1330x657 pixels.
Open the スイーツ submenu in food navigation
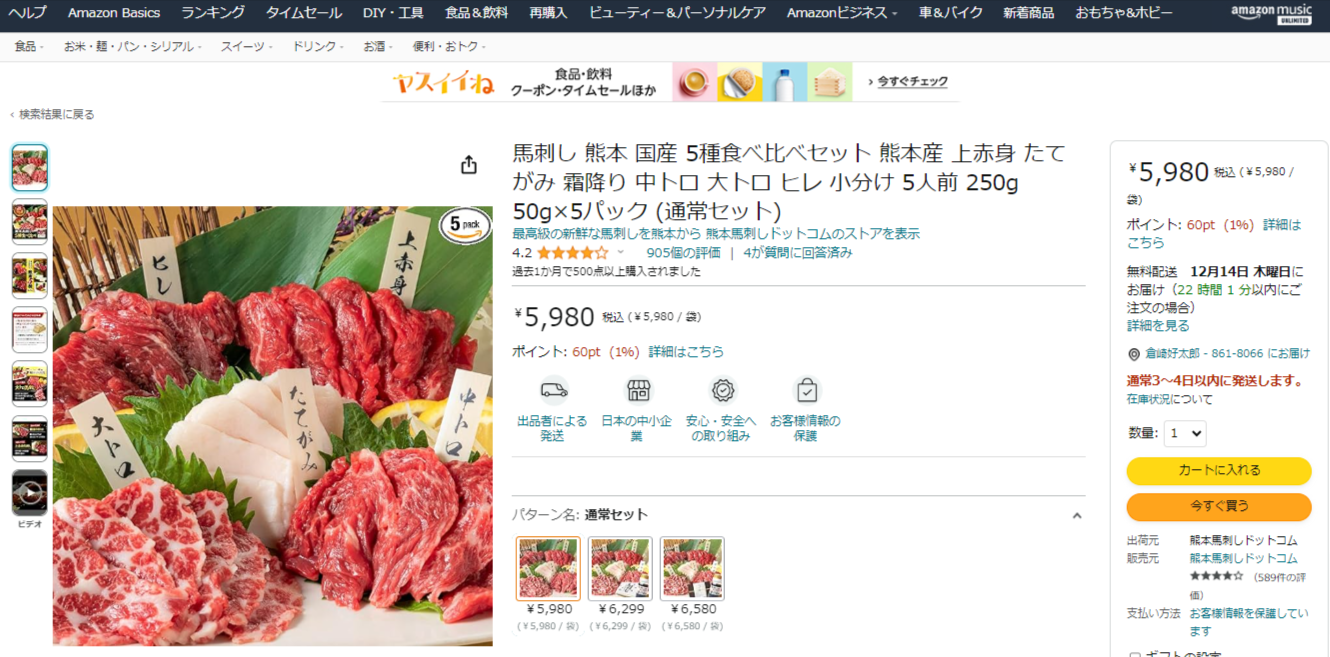(x=246, y=47)
